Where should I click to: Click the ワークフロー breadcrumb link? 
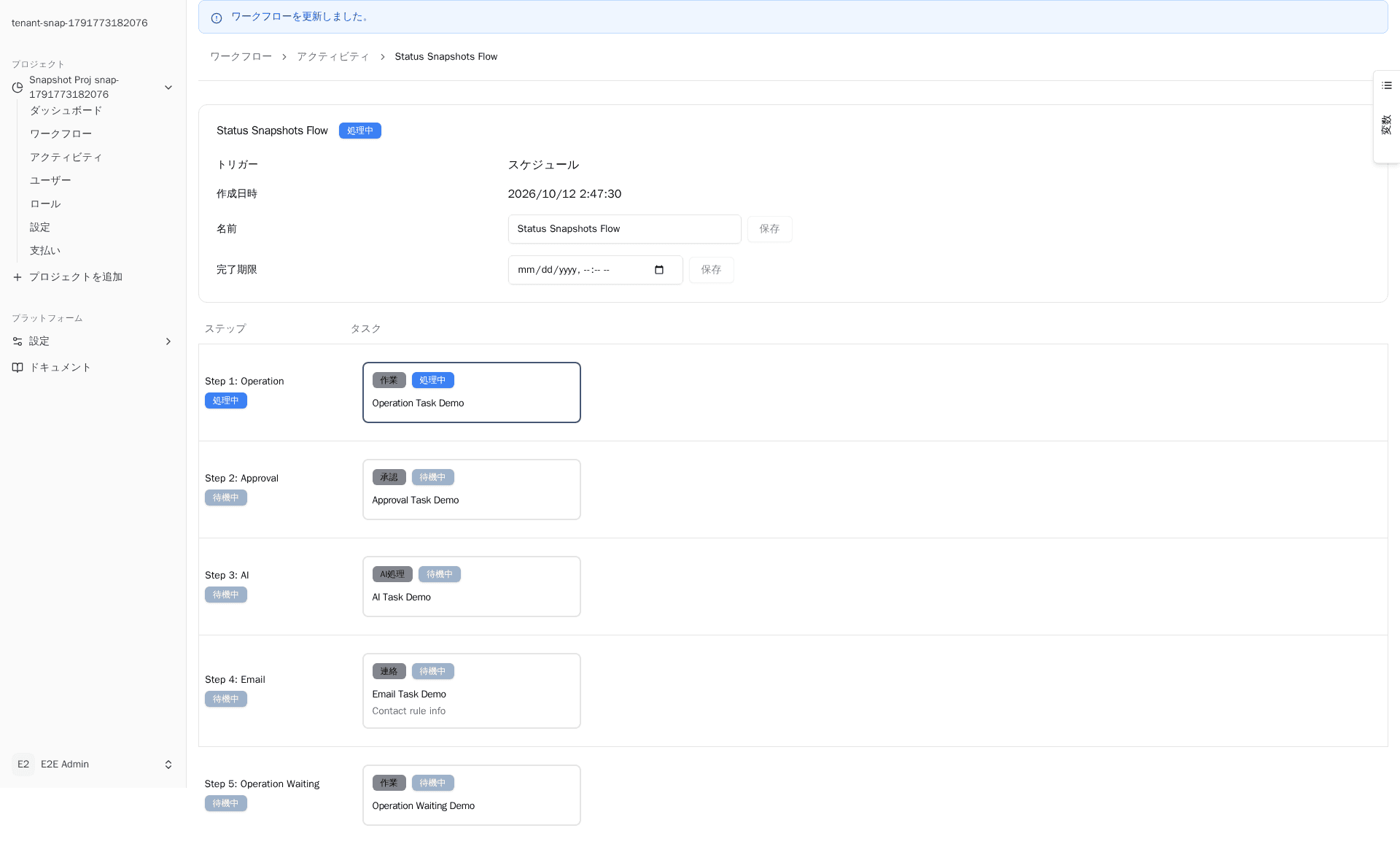click(x=241, y=57)
